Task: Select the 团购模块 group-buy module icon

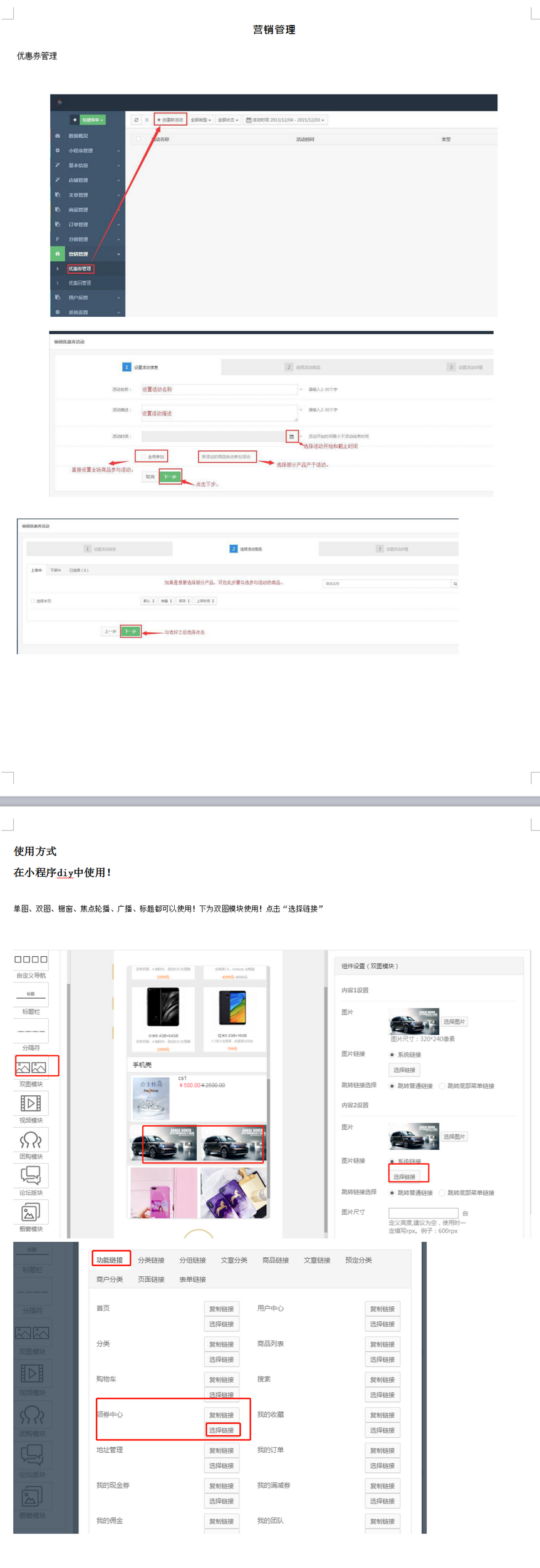Action: 31,1140
